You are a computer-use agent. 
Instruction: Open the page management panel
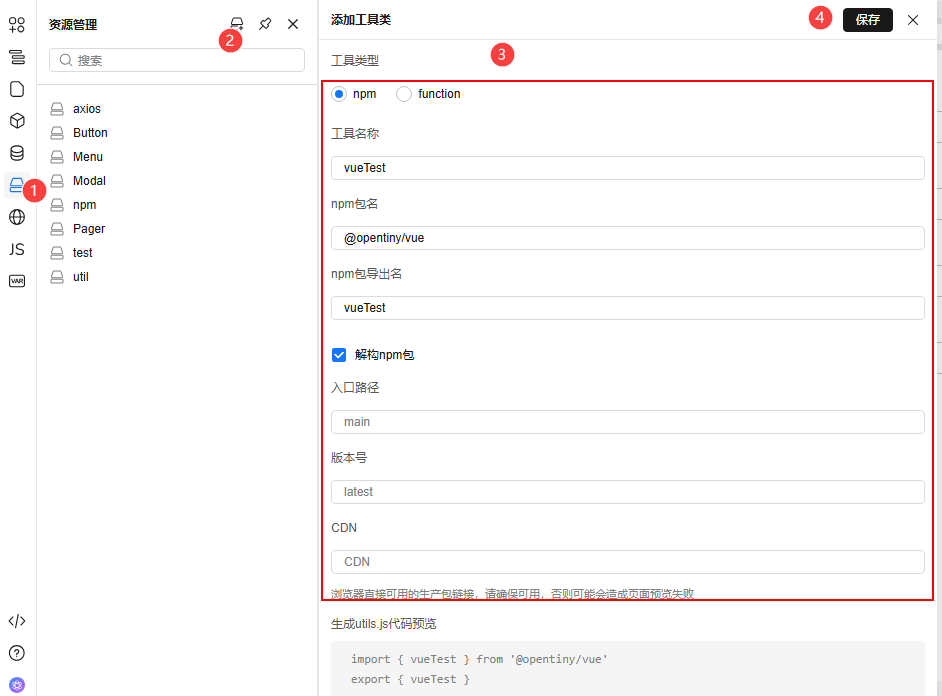tap(16, 89)
